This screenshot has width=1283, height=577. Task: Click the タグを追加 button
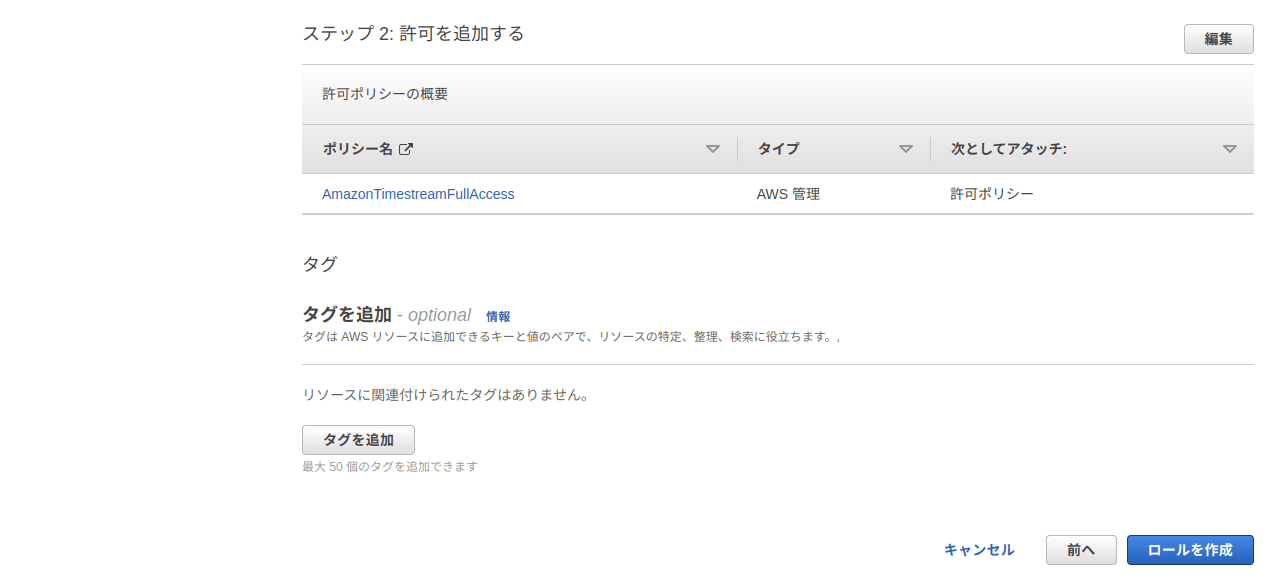tap(358, 440)
